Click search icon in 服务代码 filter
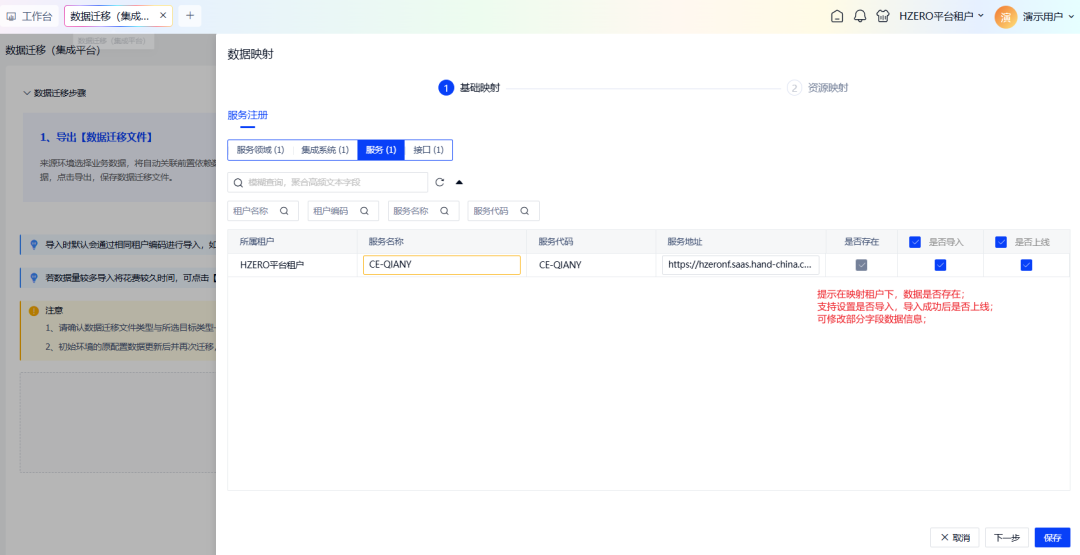This screenshot has width=1080, height=555. click(525, 211)
